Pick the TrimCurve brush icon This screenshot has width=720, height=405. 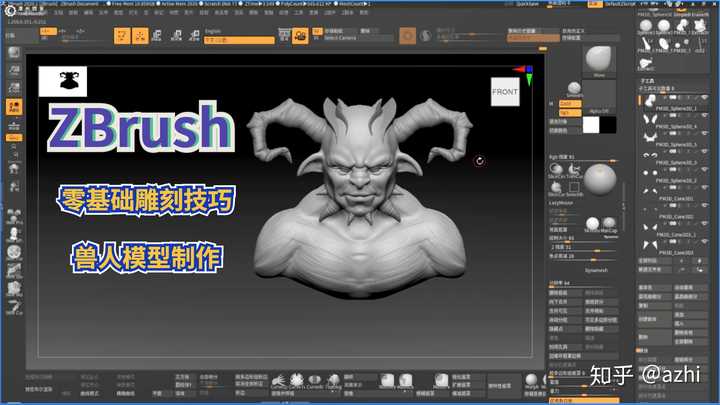(x=574, y=170)
